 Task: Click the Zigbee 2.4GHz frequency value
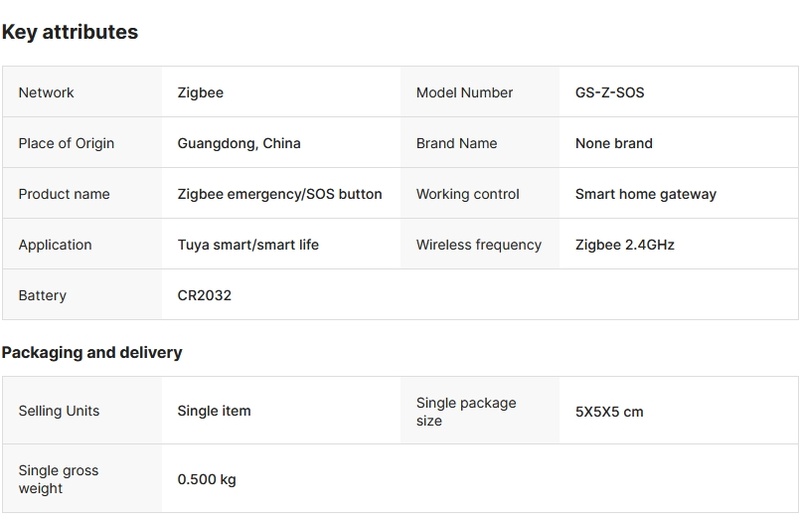[x=625, y=245]
